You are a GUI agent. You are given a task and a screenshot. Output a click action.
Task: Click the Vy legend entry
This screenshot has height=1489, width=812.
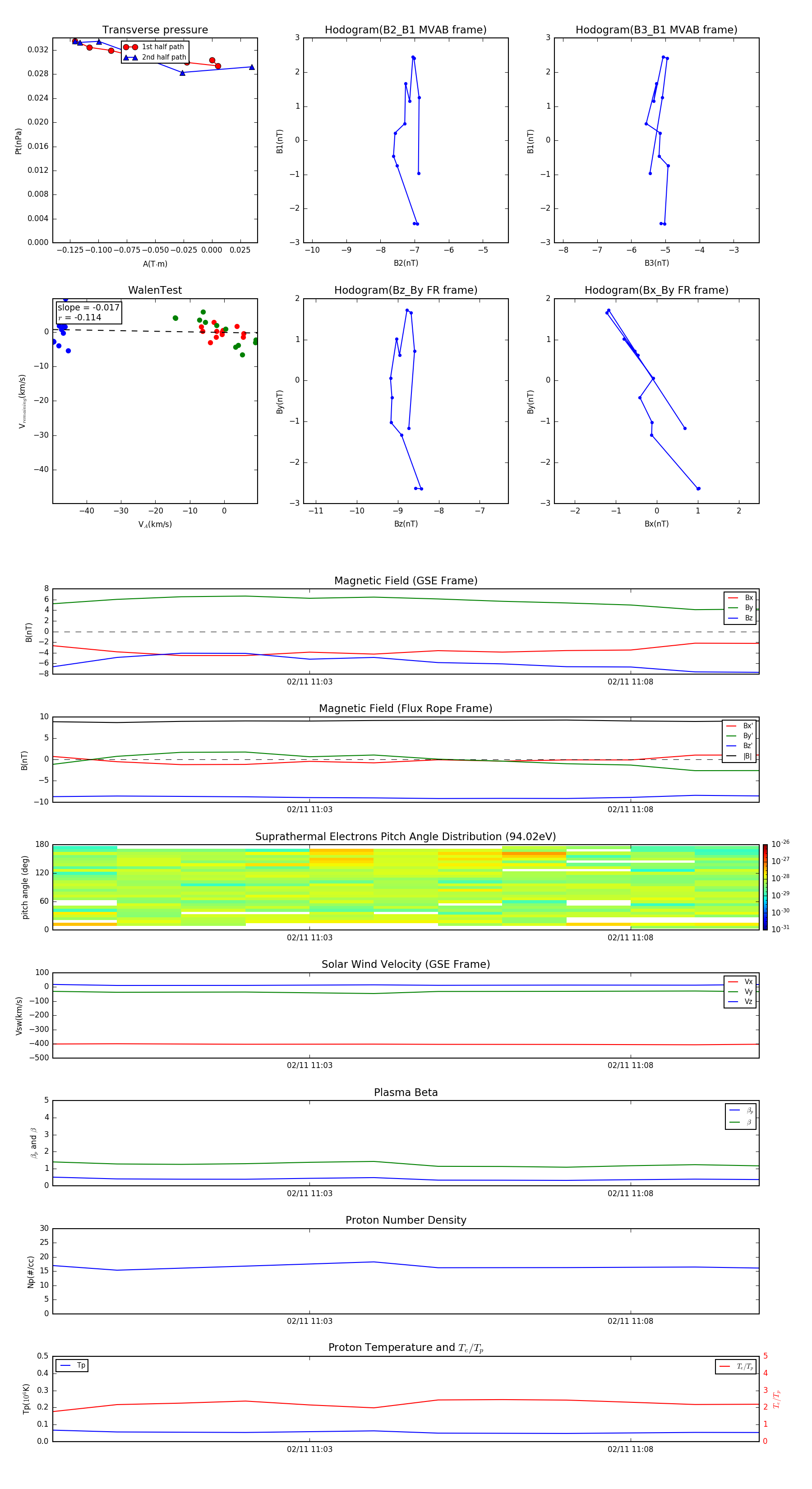(x=740, y=992)
